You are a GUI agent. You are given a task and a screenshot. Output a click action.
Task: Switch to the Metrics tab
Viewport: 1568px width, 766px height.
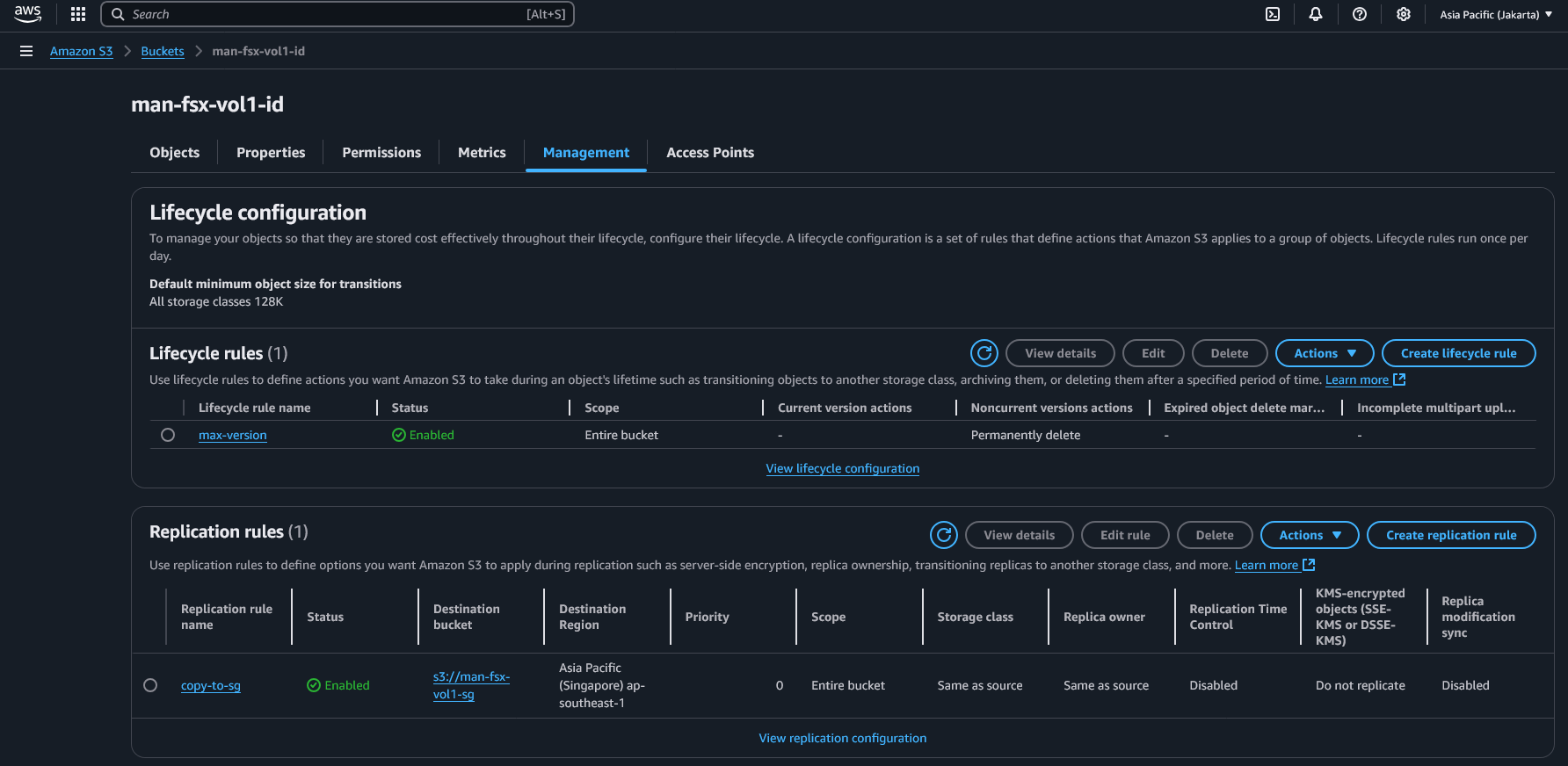coord(482,153)
